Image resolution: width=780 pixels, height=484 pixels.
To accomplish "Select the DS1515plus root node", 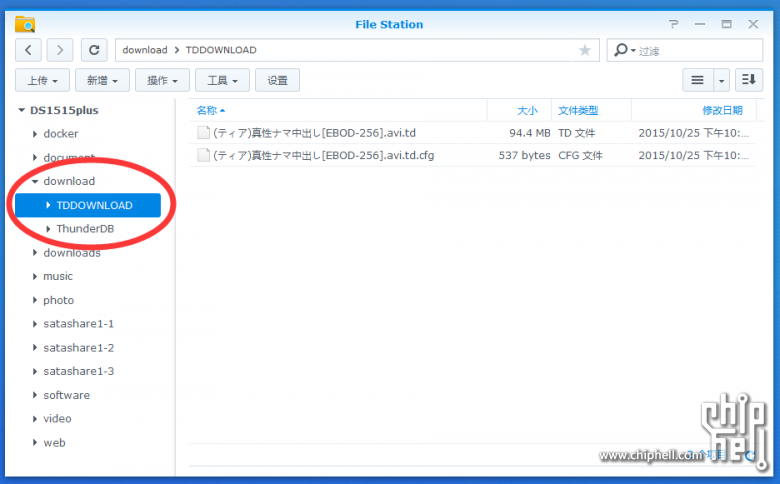I will (64, 110).
